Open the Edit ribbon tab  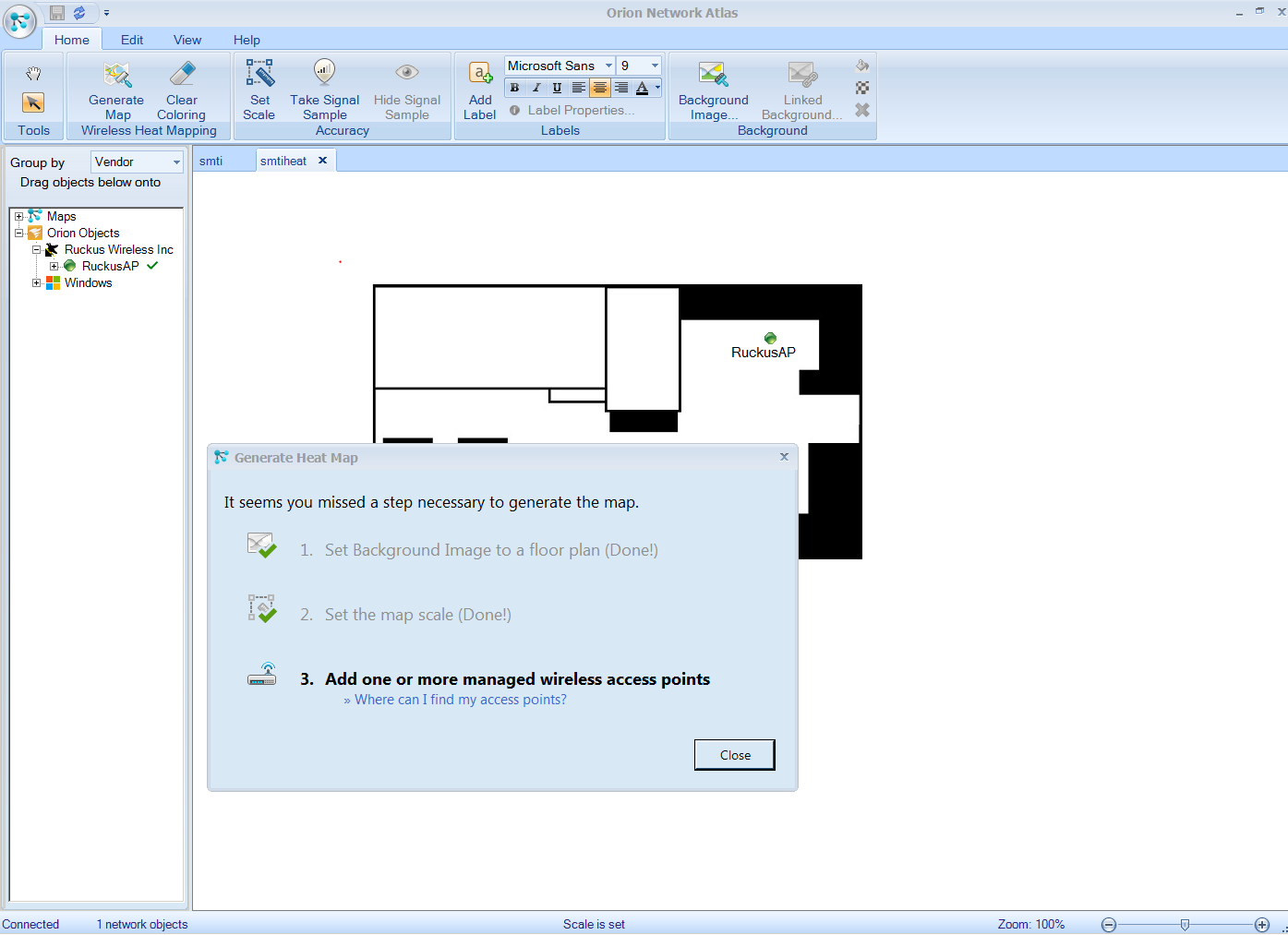coord(132,40)
